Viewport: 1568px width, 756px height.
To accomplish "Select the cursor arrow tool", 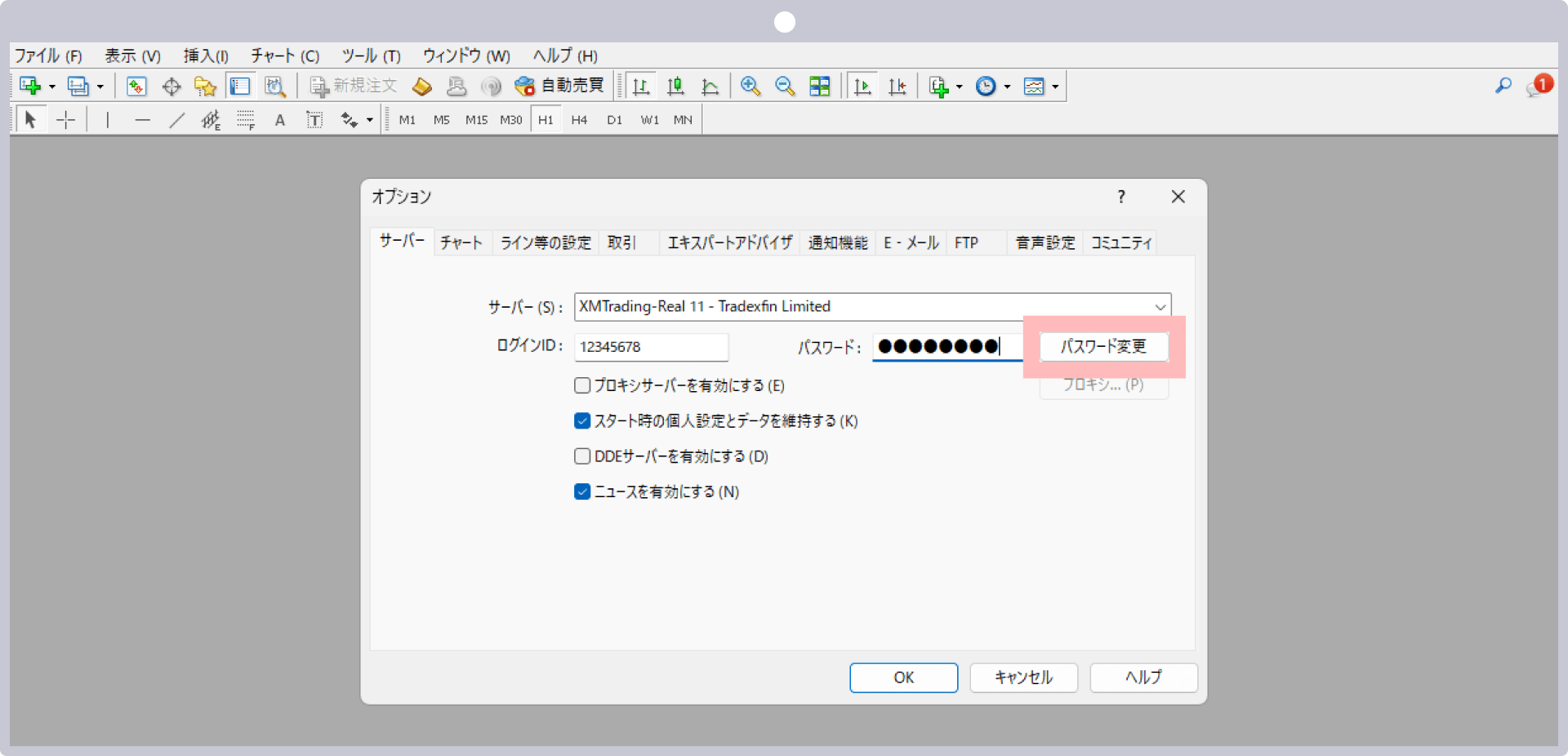I will [x=30, y=120].
